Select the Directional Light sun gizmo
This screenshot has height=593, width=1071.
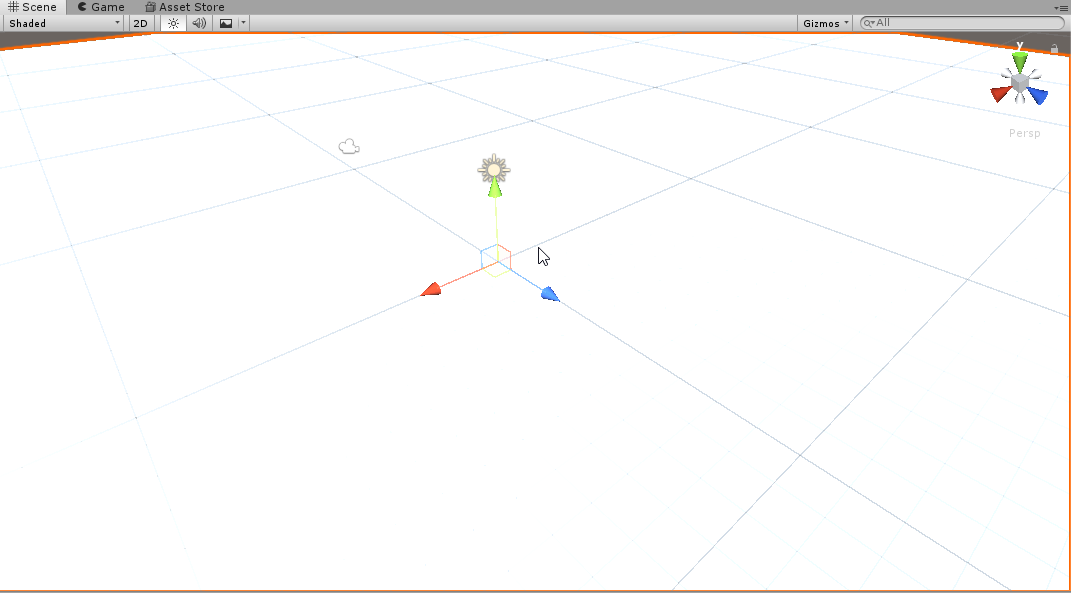(494, 169)
